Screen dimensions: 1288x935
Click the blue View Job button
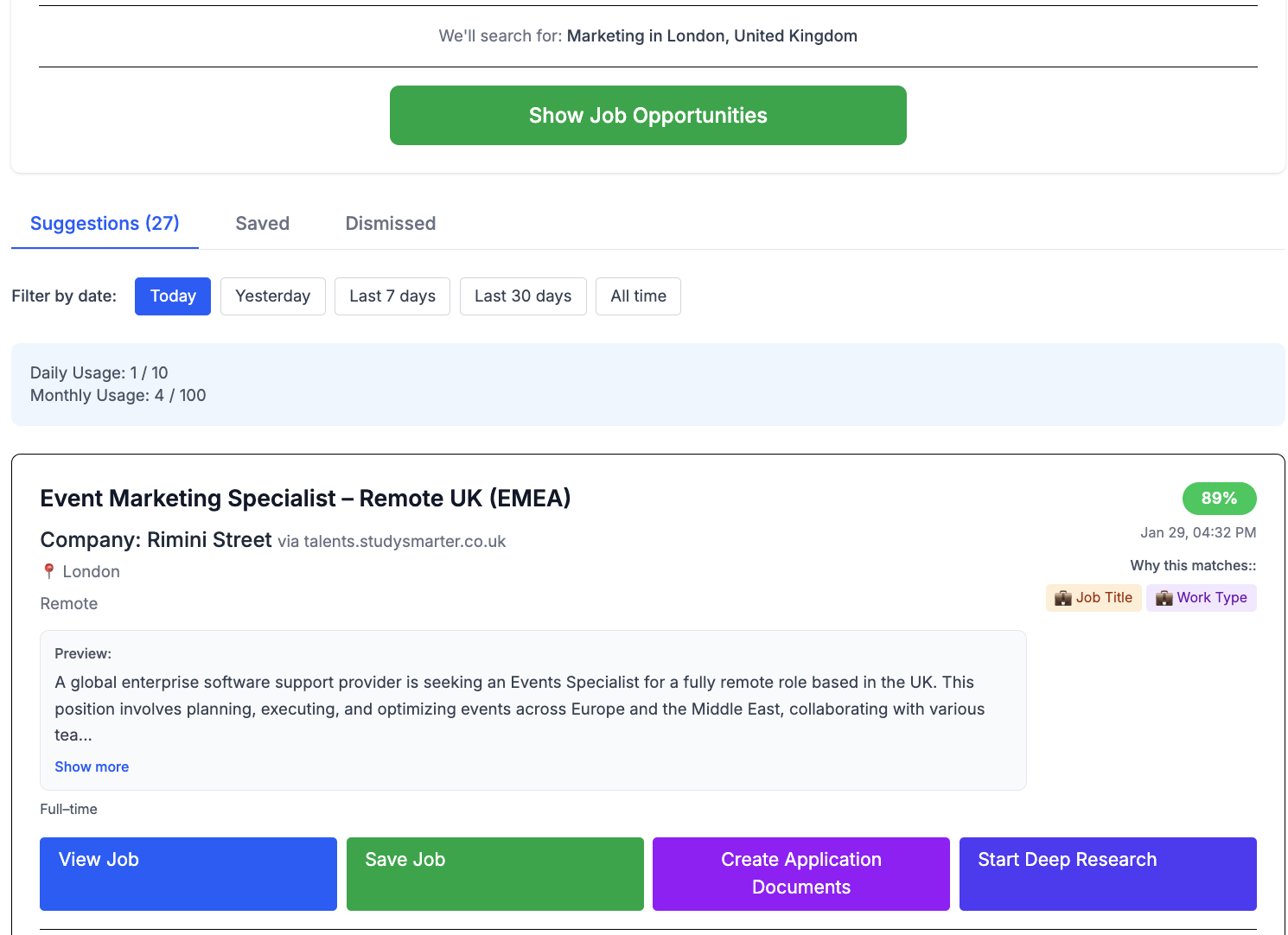tap(188, 874)
